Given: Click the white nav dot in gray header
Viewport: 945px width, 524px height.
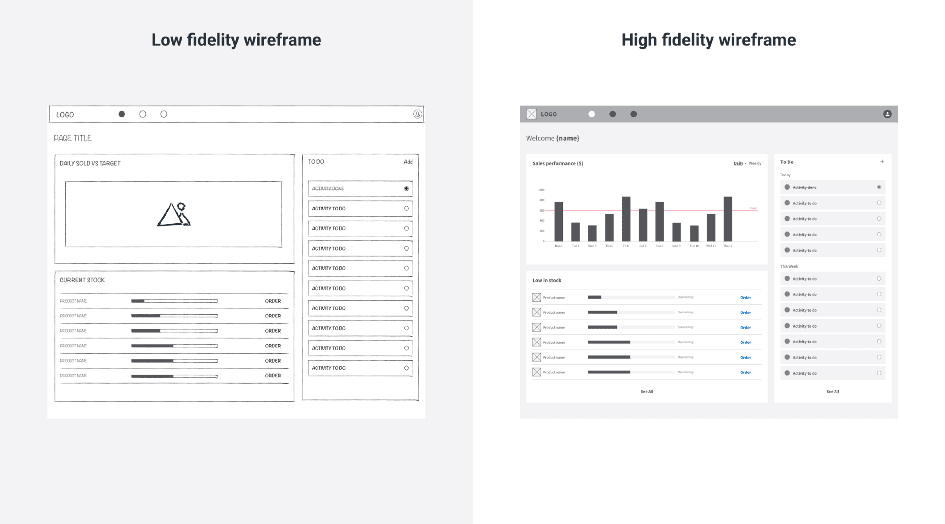Looking at the screenshot, I should (591, 114).
